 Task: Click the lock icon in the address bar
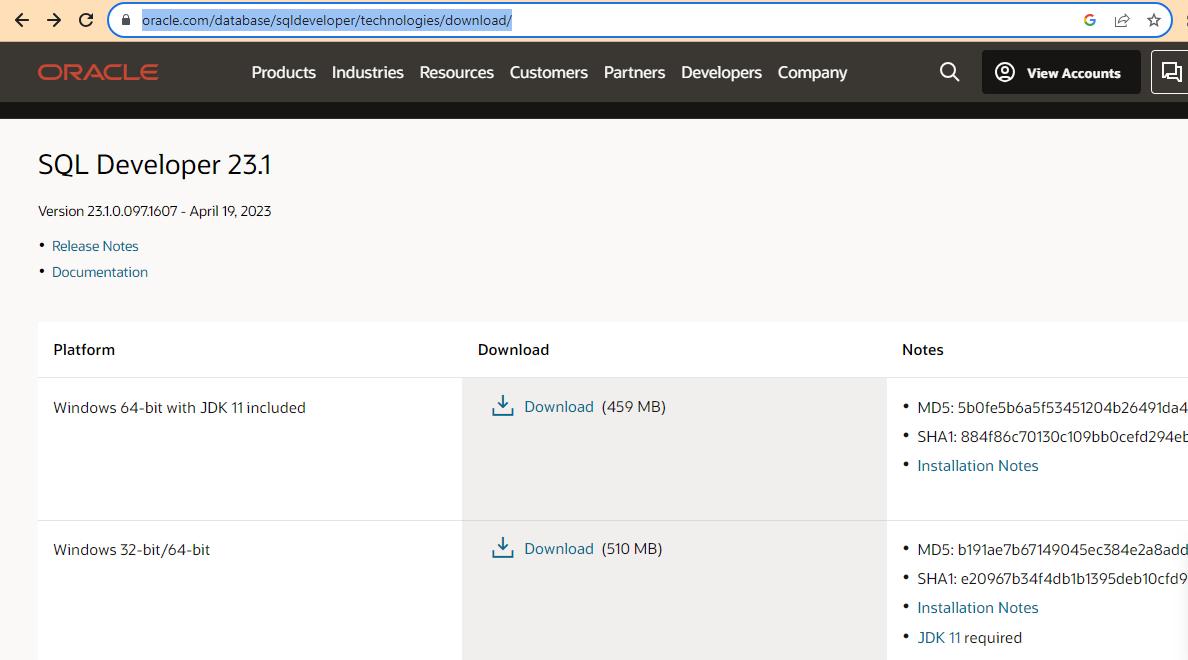(126, 20)
